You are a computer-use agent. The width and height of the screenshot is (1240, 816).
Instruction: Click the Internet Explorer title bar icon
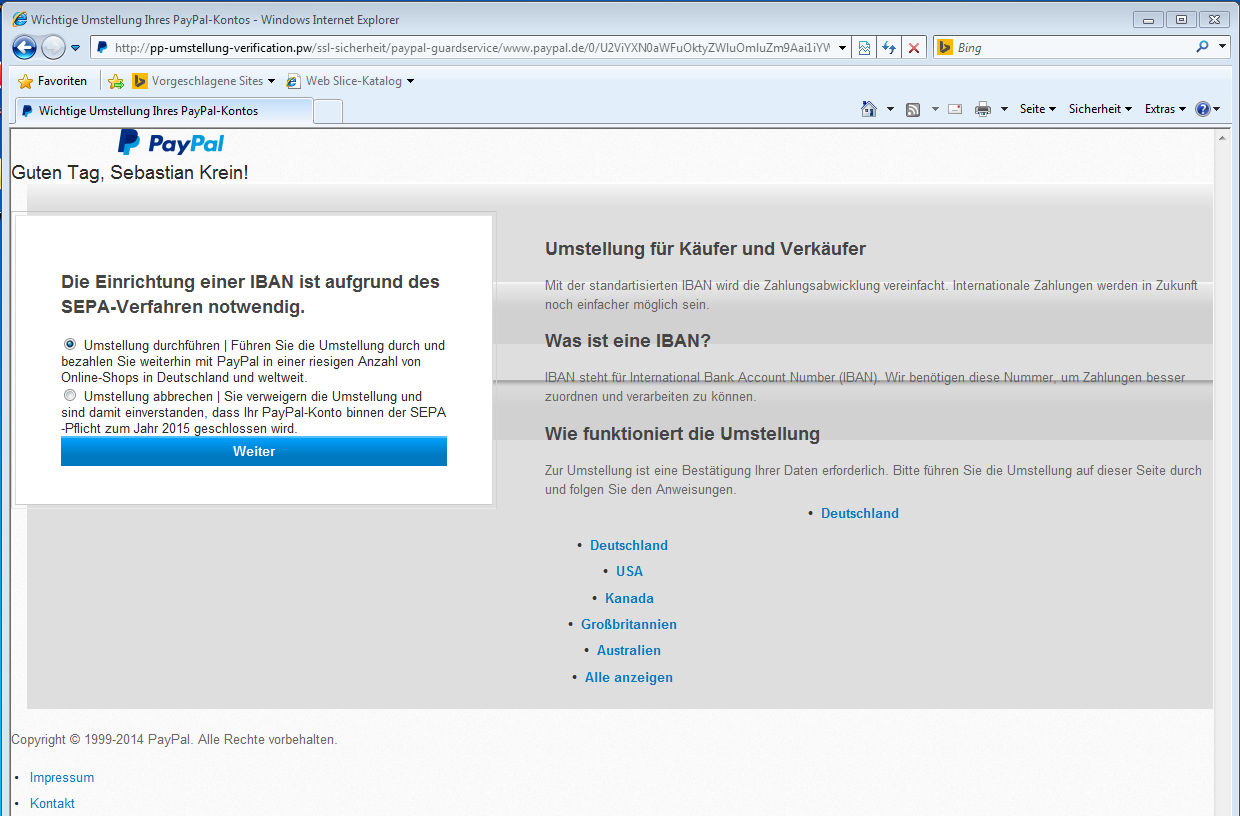click(19, 19)
